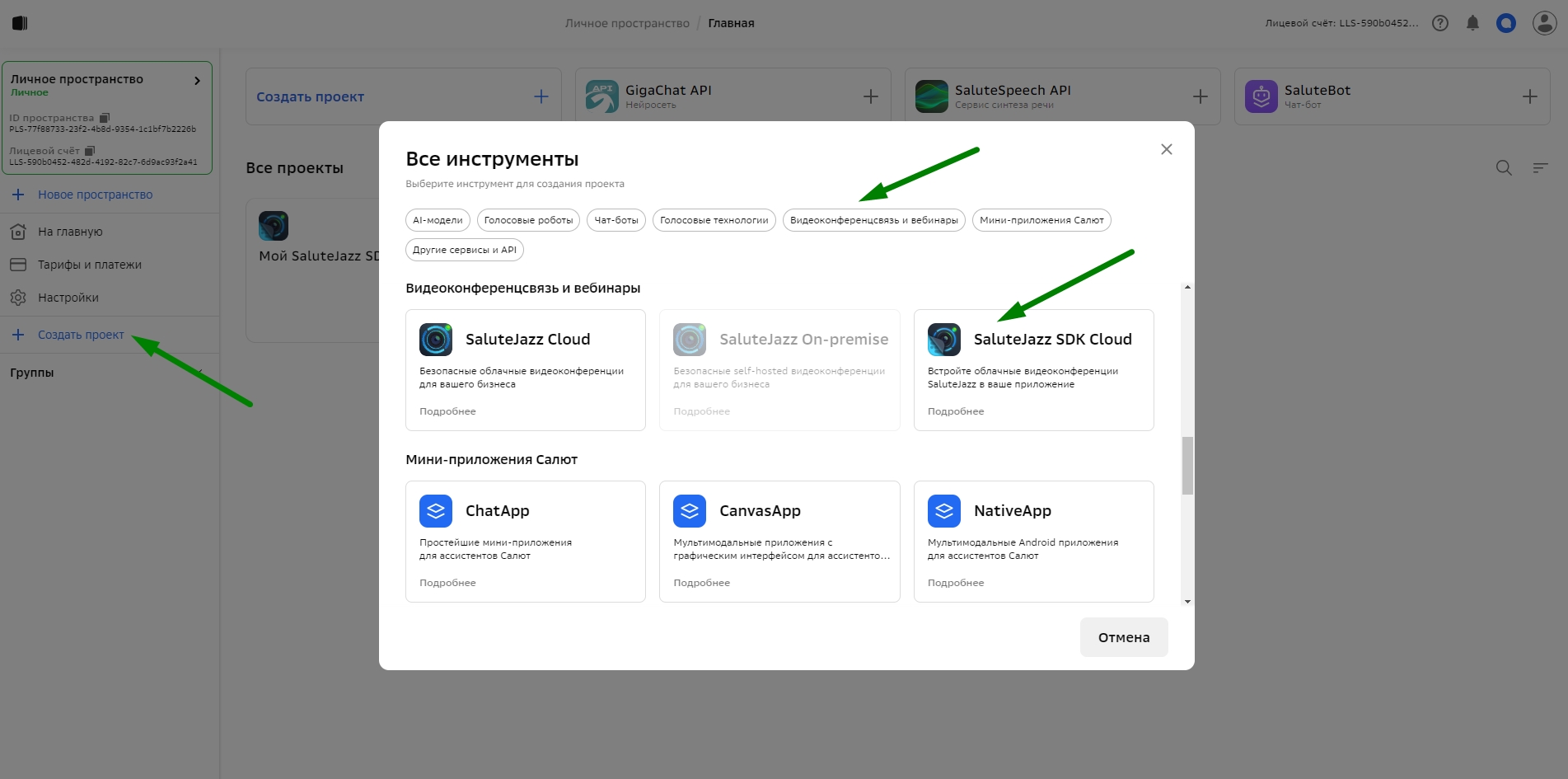
Task: Add a SaluteSpeech API project with plus
Action: (x=1201, y=96)
